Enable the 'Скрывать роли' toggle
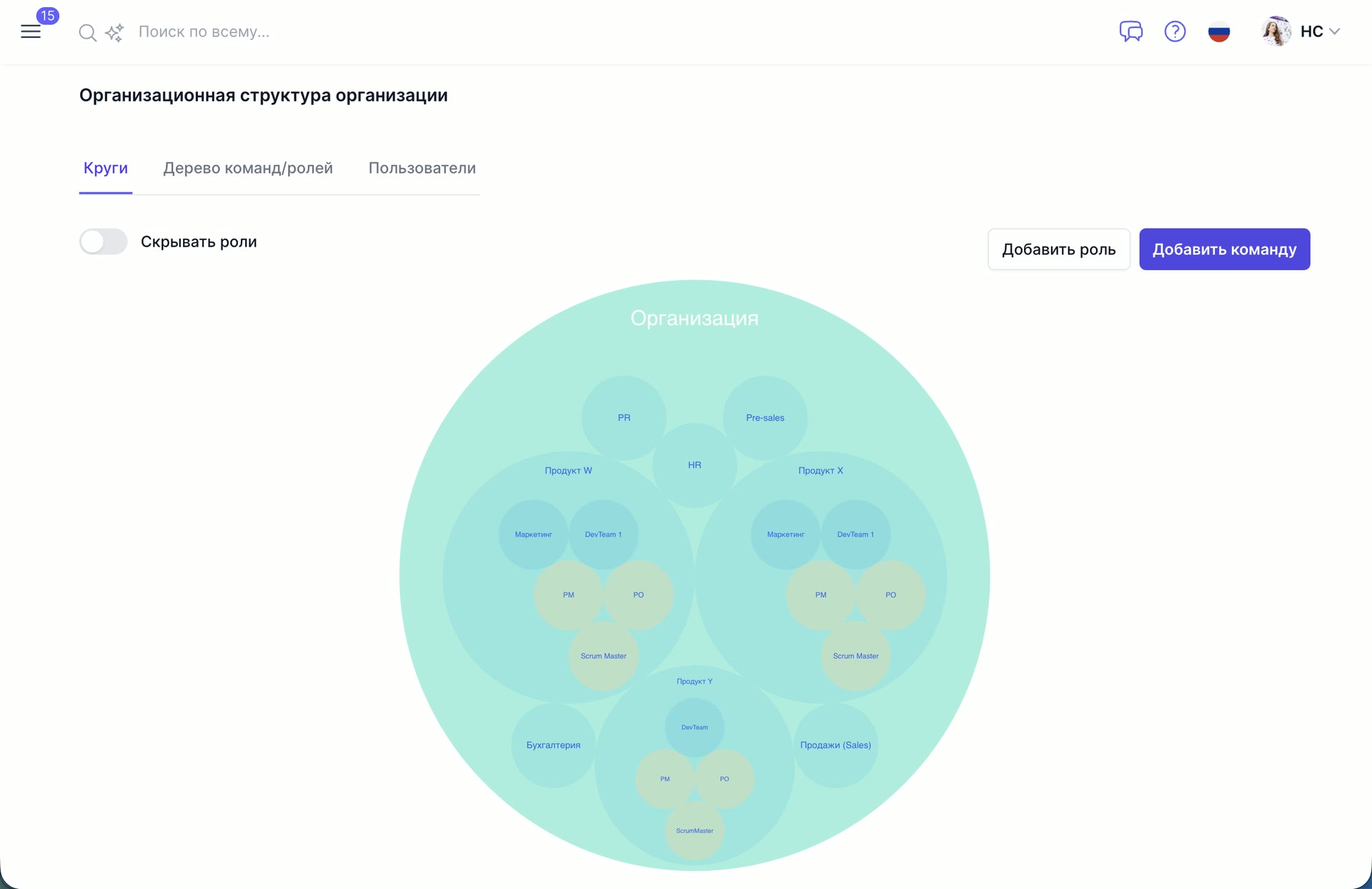 click(x=103, y=242)
